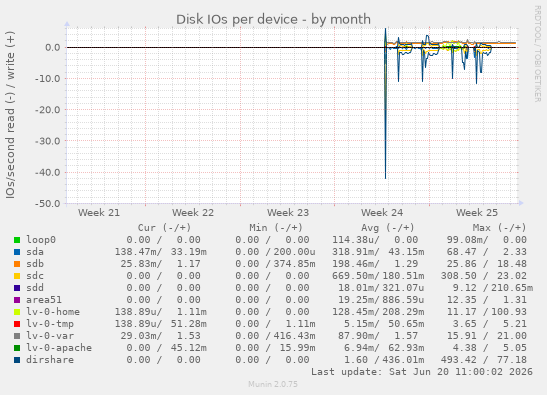The height and width of the screenshot is (395, 547).
Task: Click lv-0-apache current write value 45.12m
Action: (x=189, y=348)
